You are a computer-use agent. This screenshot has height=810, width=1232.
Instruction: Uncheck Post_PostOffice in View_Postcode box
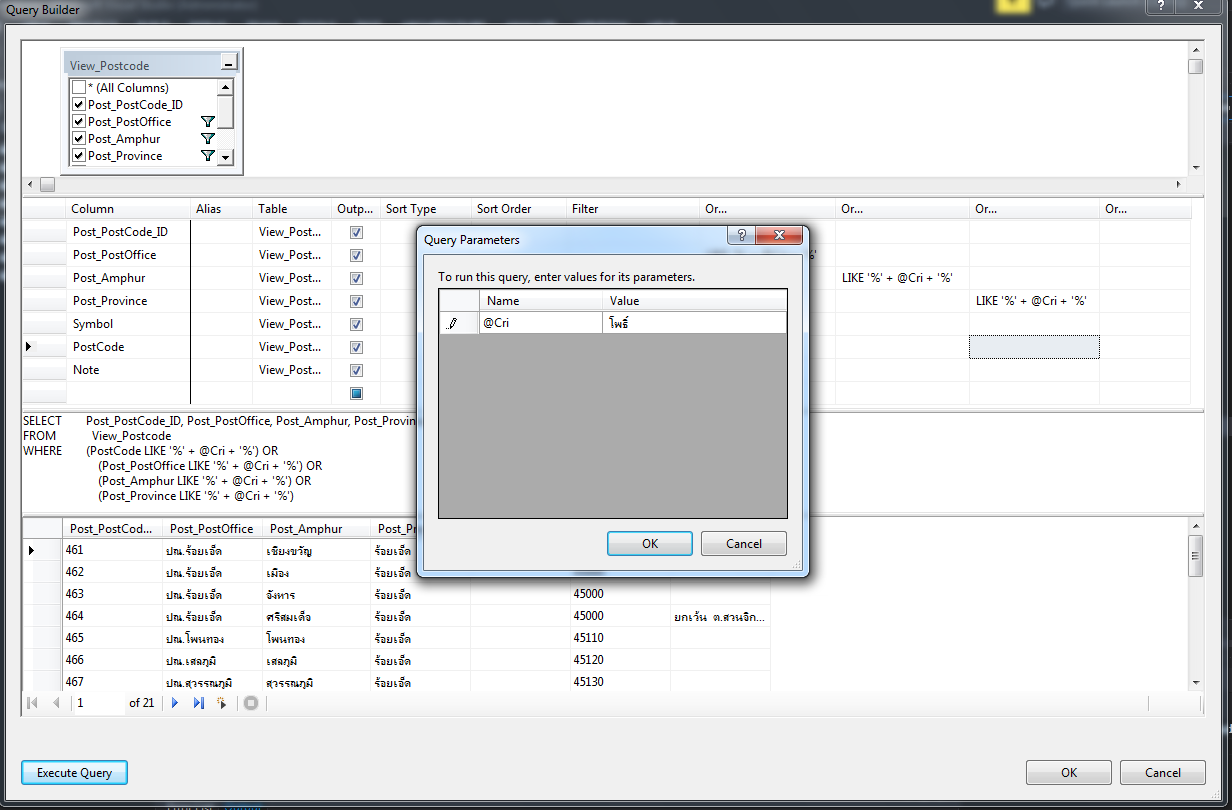tap(79, 122)
